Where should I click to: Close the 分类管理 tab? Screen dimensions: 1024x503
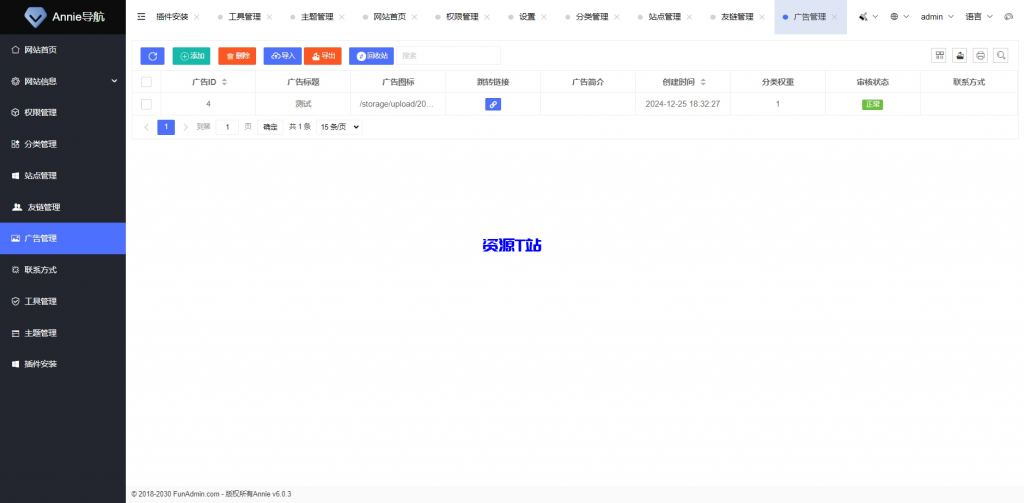616,17
